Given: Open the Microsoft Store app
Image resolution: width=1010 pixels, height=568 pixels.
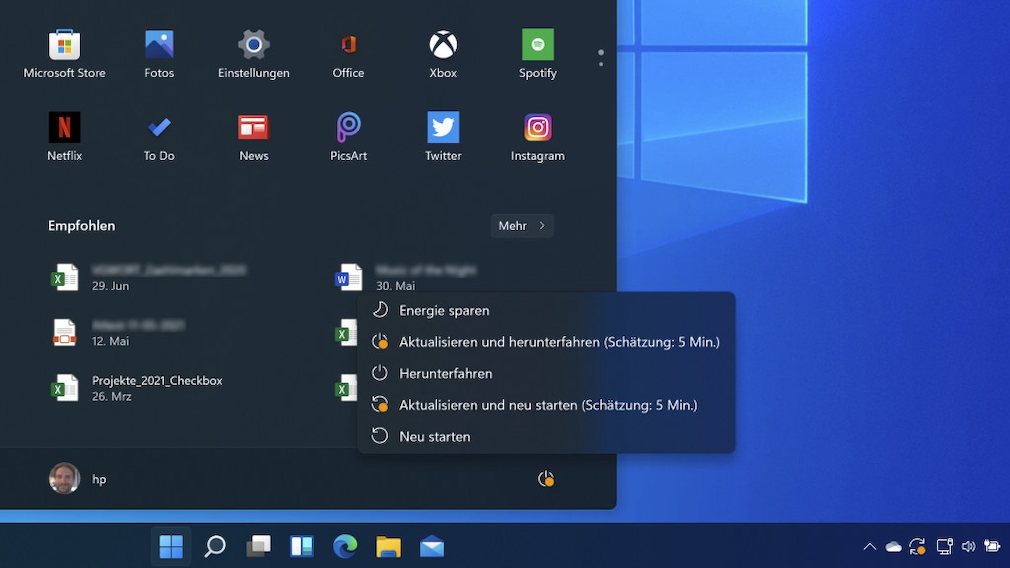Looking at the screenshot, I should click(64, 54).
